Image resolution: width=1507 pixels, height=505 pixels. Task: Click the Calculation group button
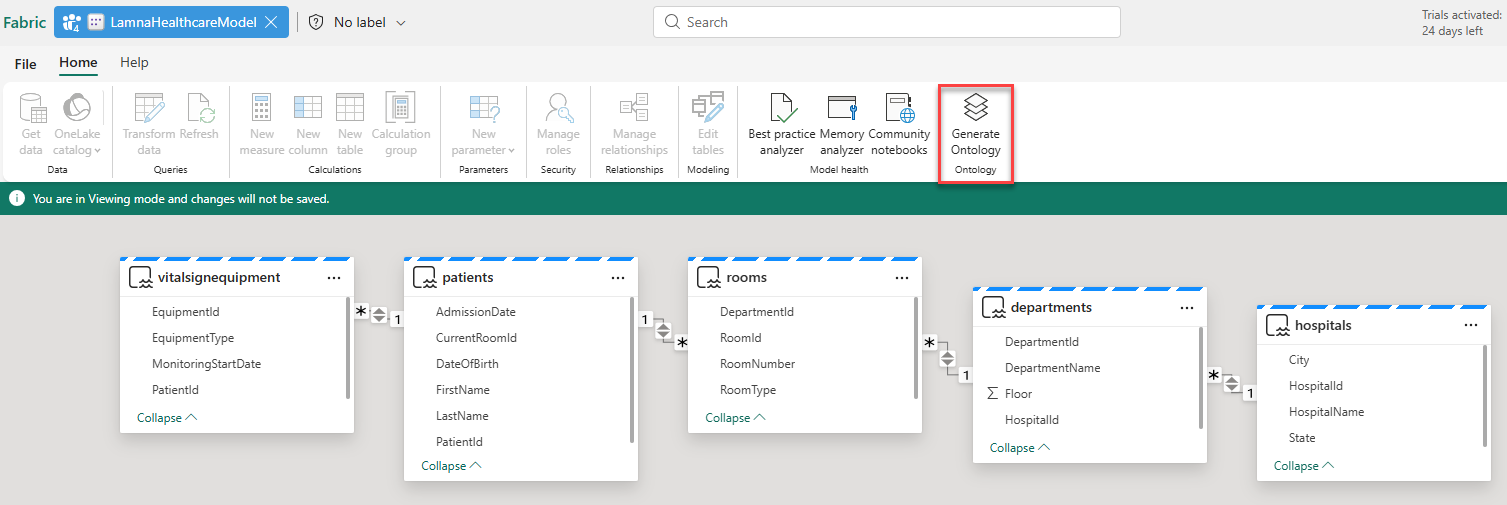(x=401, y=125)
